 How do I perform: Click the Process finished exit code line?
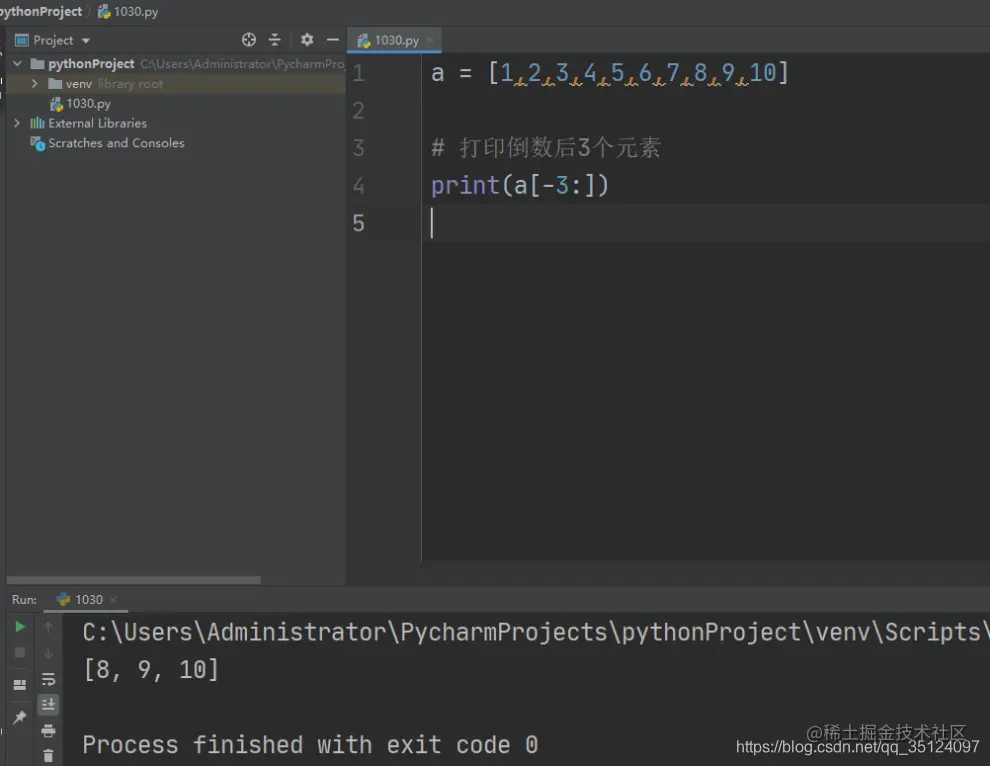click(310, 745)
